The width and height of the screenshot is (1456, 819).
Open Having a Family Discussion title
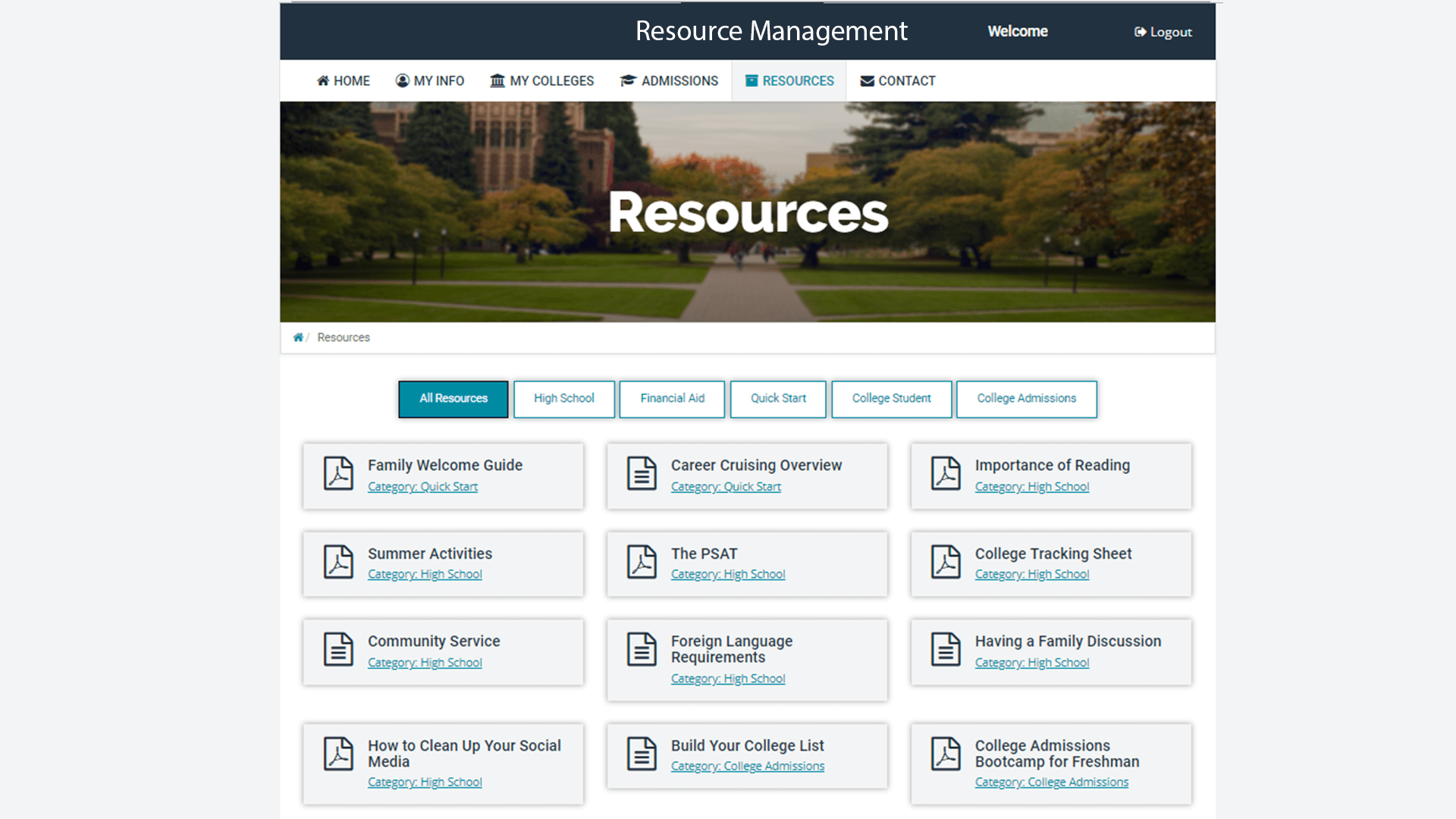(x=1068, y=641)
